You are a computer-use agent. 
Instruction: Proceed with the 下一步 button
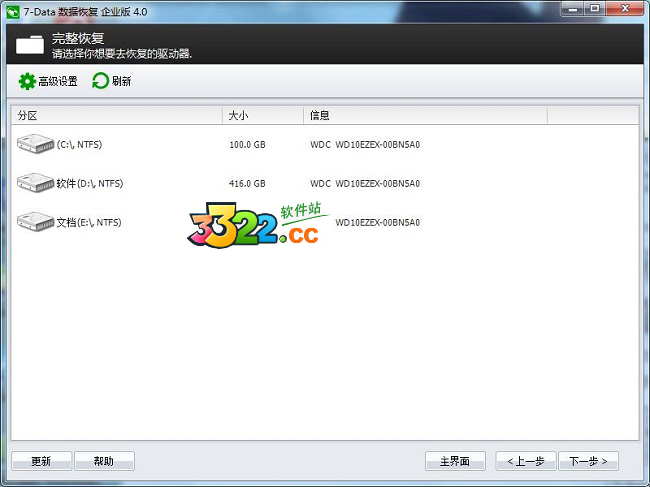pos(589,461)
